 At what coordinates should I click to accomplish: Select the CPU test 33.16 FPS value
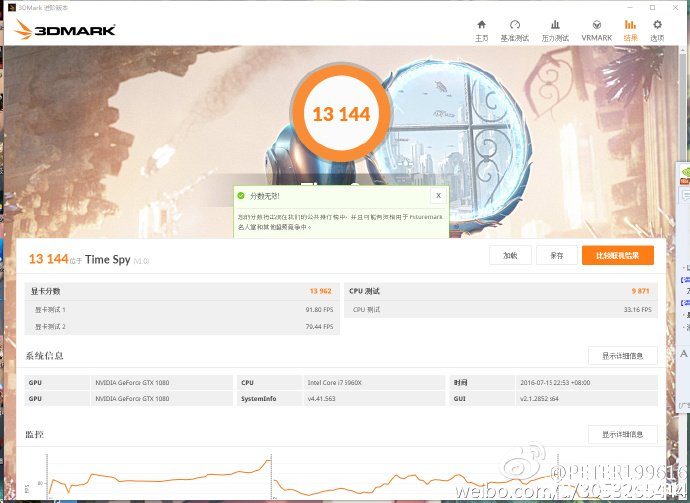coord(637,309)
